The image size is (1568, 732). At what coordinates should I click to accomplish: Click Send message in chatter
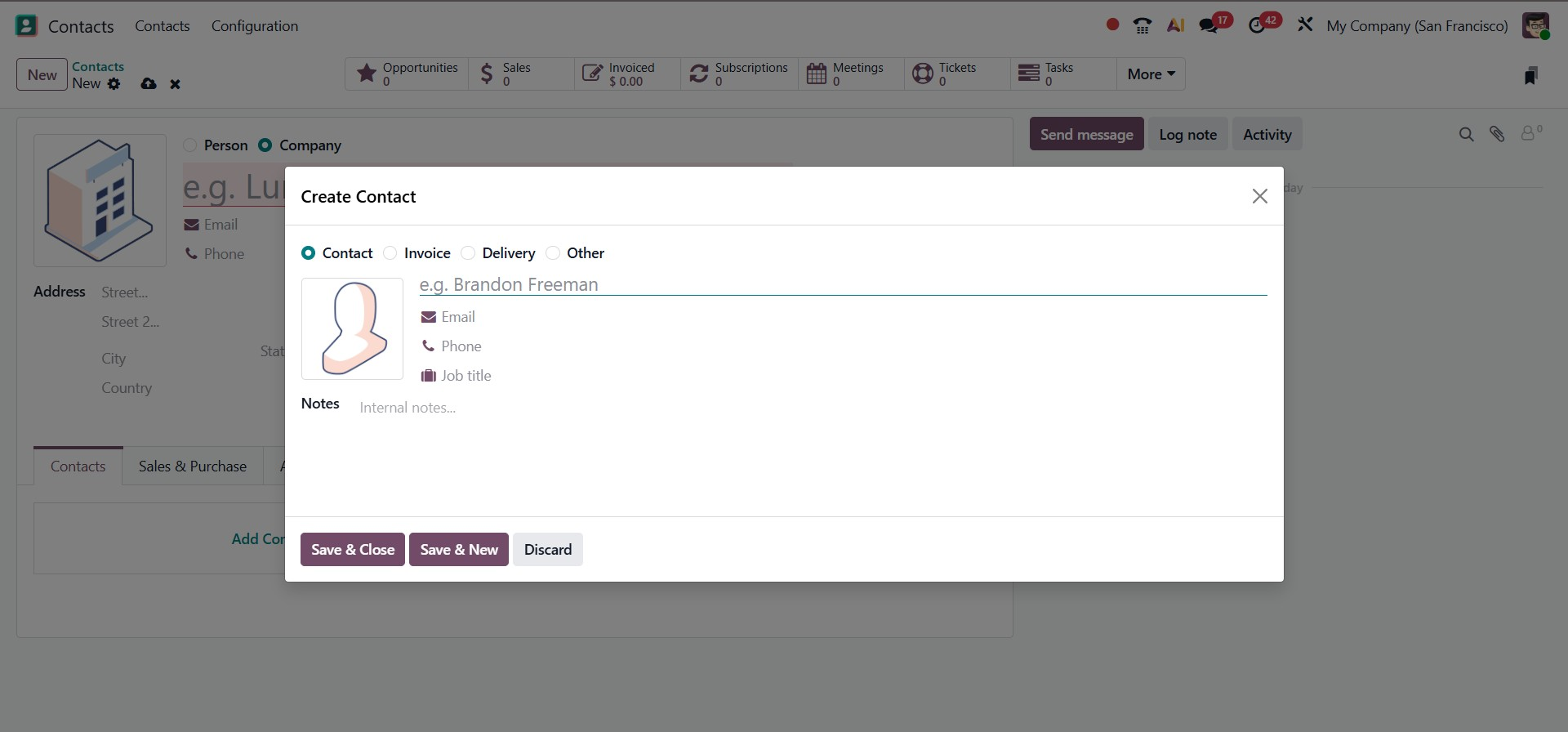click(x=1086, y=134)
